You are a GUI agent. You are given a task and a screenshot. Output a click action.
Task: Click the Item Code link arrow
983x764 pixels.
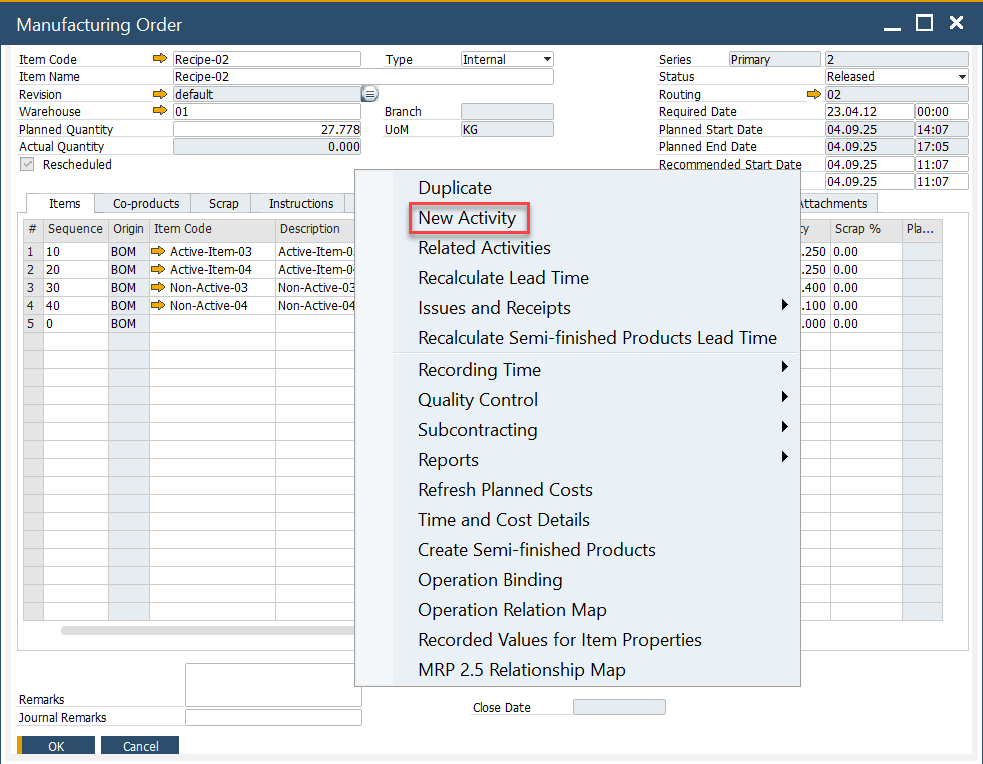[x=160, y=59]
